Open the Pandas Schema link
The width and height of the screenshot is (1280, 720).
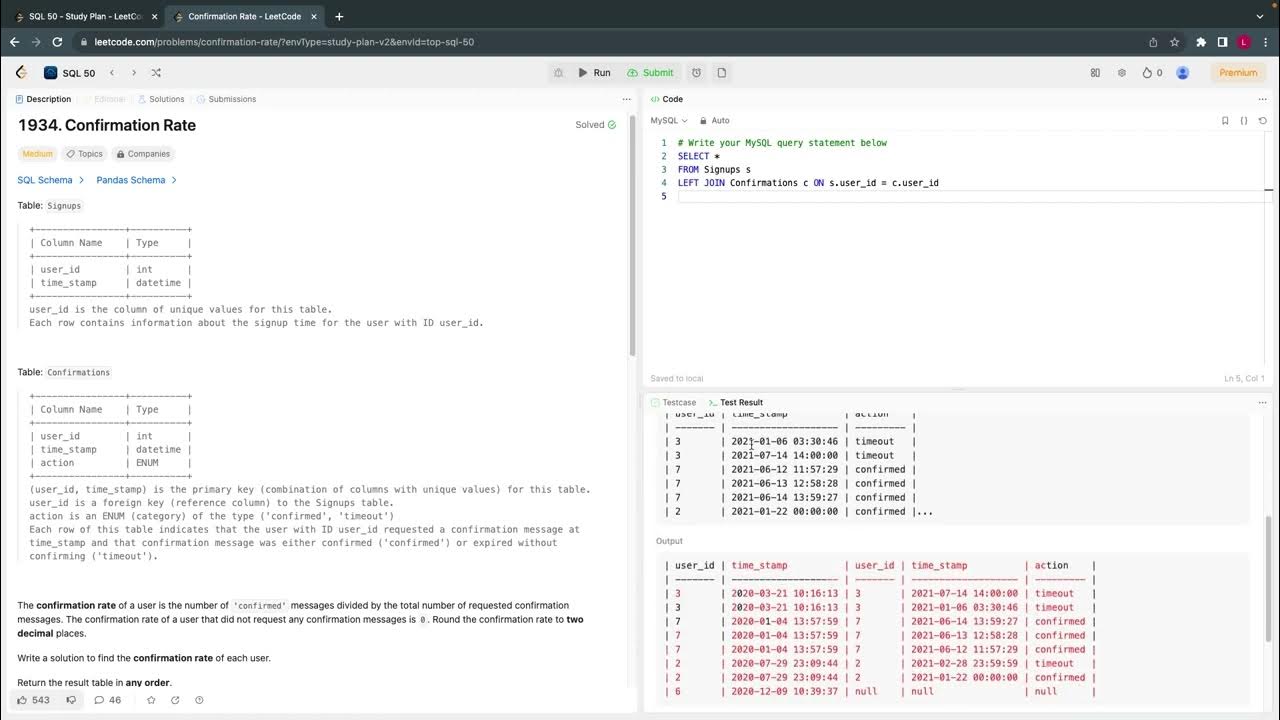click(x=137, y=180)
